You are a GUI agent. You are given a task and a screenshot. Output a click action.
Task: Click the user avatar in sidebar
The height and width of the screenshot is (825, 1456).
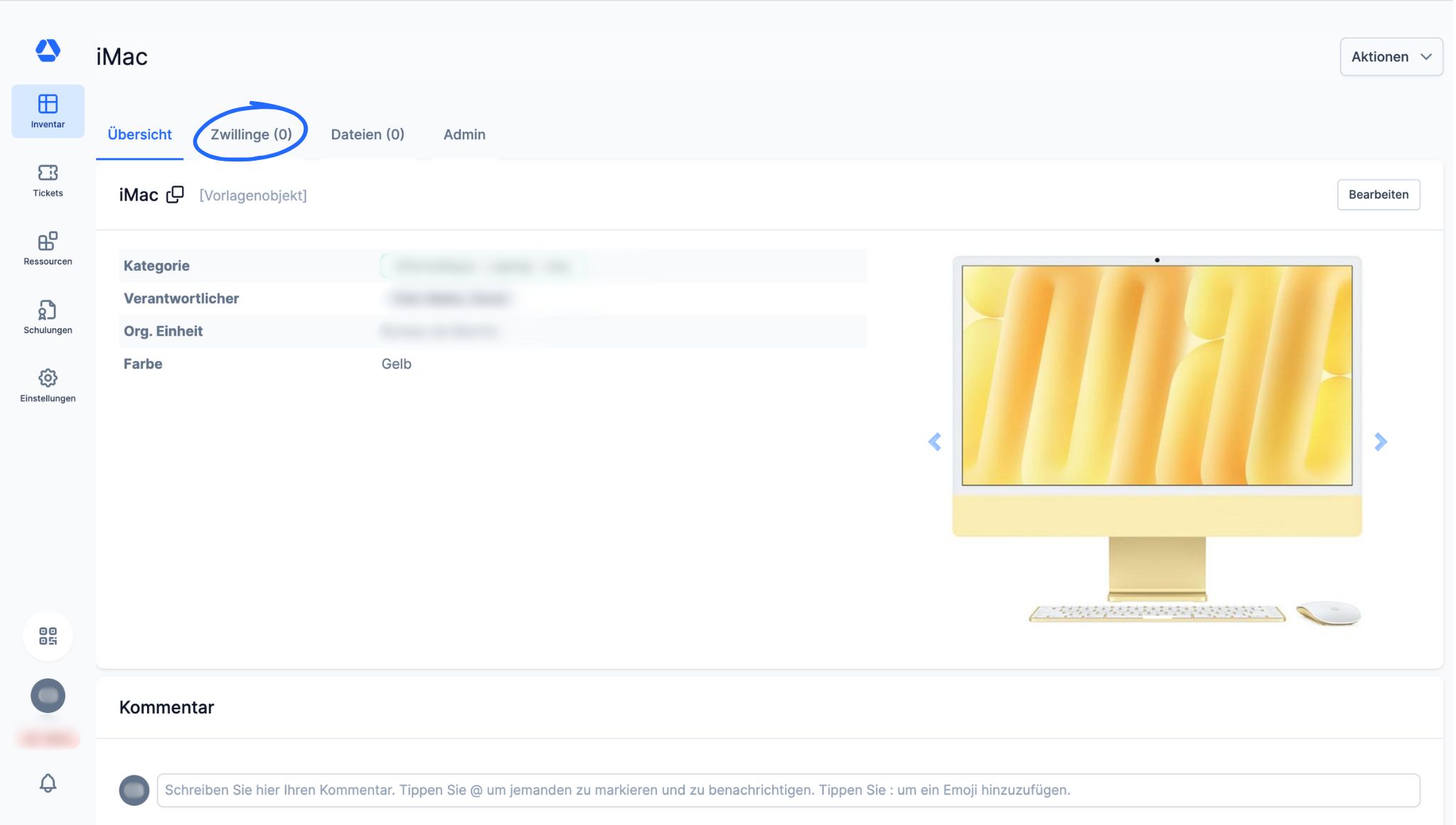tap(48, 696)
